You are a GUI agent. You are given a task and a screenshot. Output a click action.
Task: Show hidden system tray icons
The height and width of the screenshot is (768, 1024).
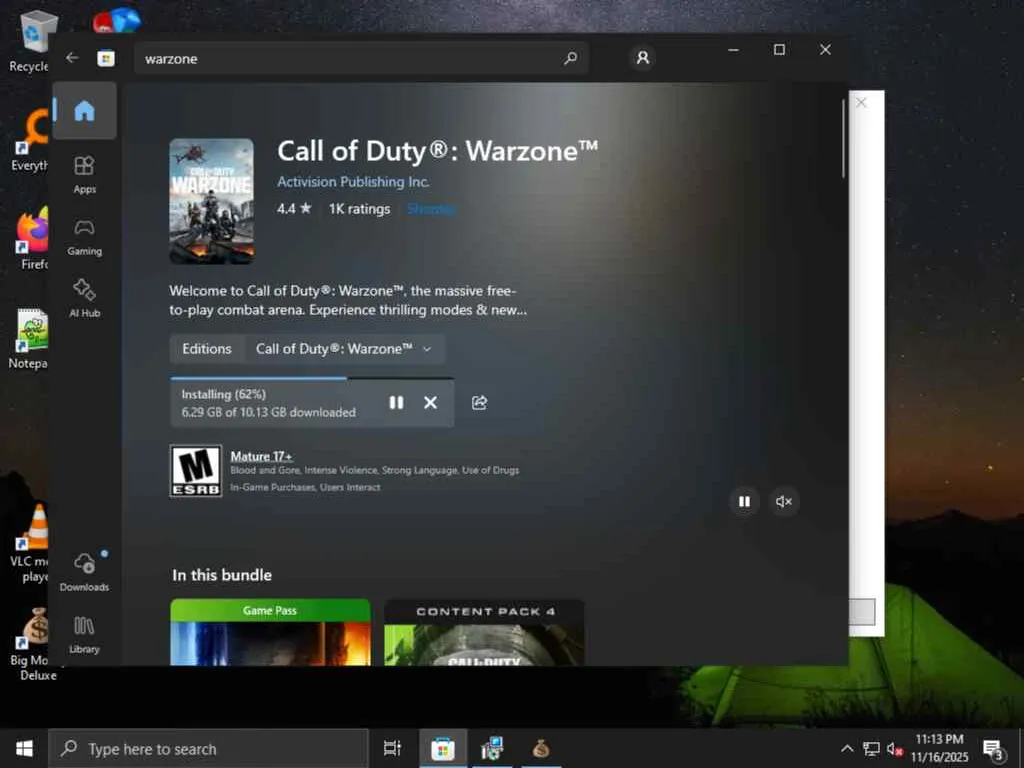click(x=847, y=748)
